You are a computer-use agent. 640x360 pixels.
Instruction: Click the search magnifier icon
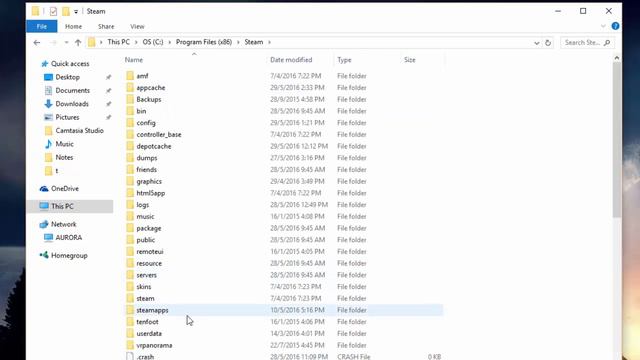607,42
